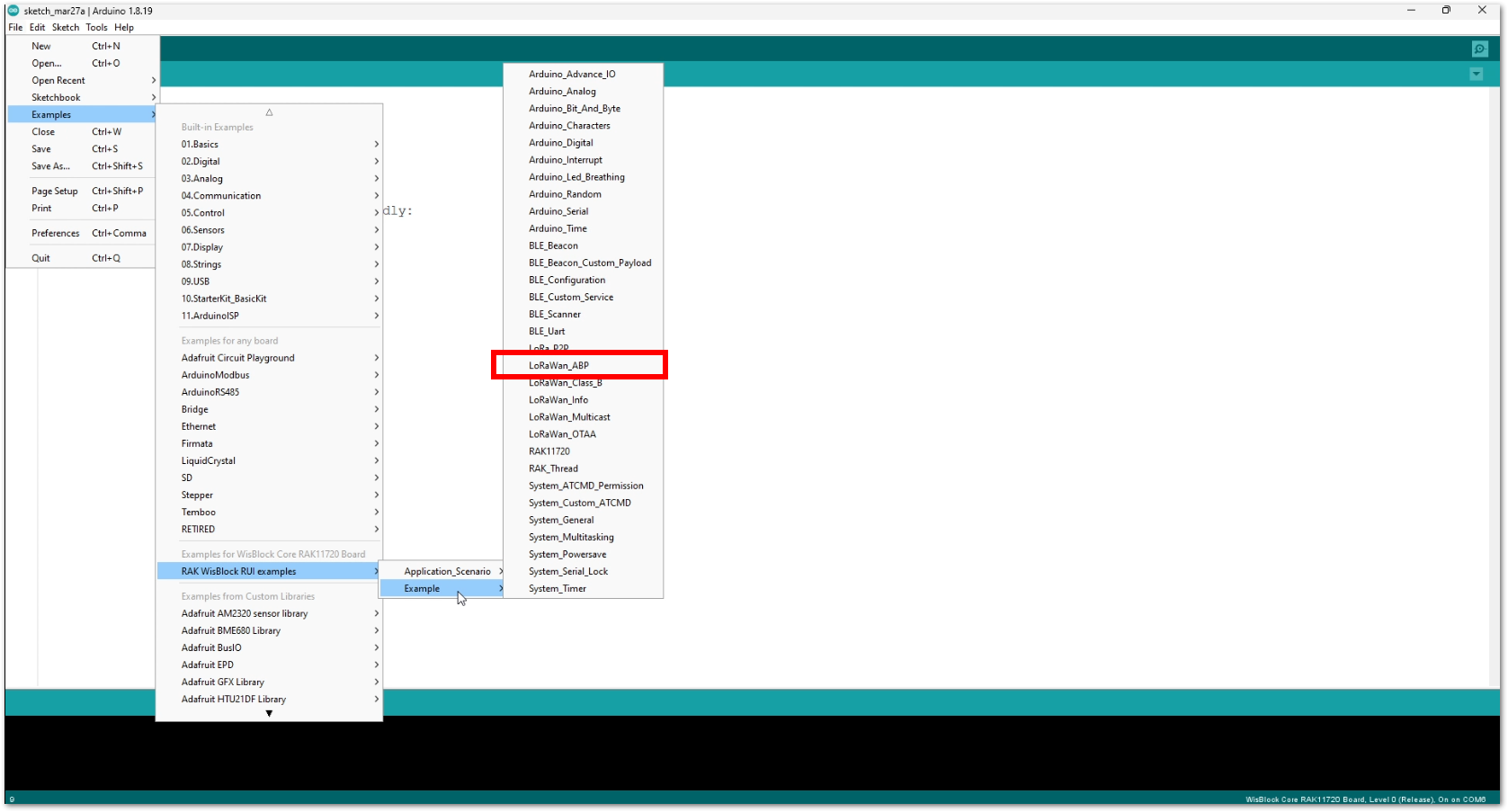Expand the 02.Digital examples submenu
This screenshot has height=812, width=1508.
click(269, 161)
